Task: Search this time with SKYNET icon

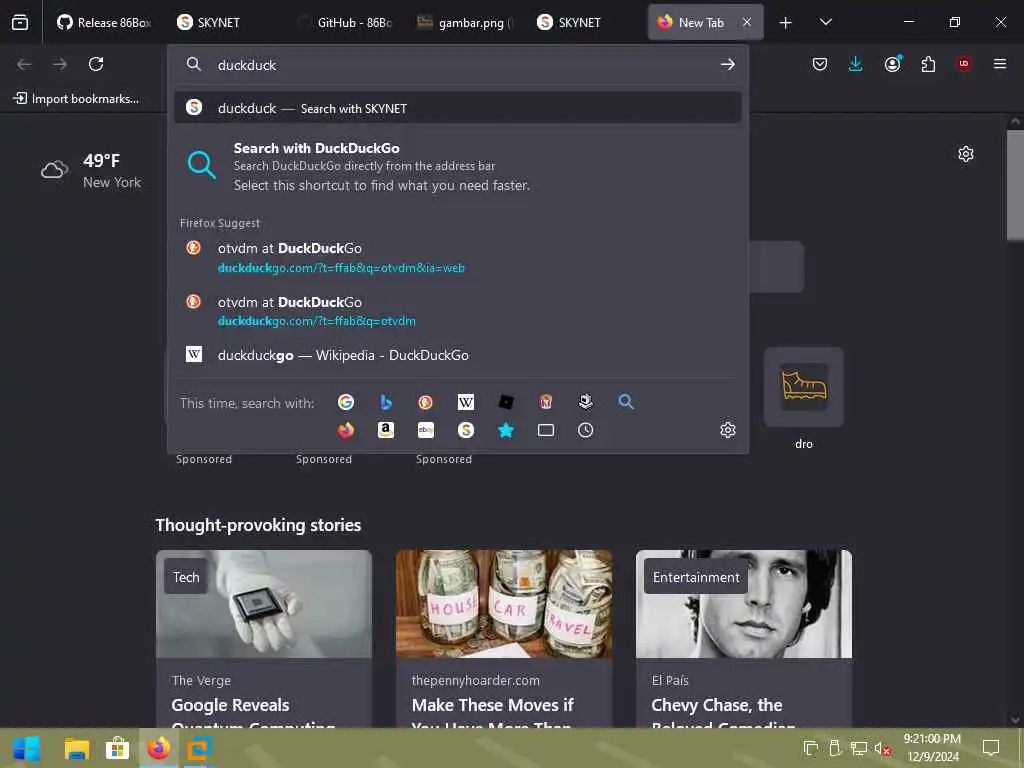Action: [466, 430]
